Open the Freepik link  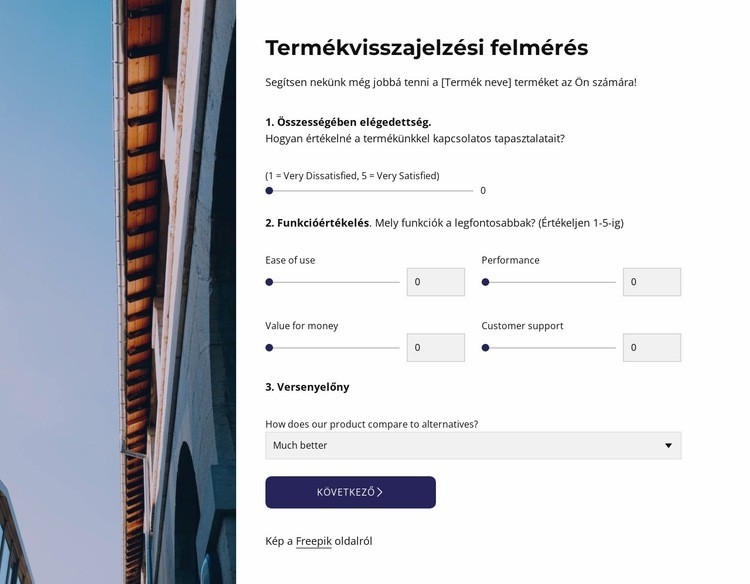[313, 542]
